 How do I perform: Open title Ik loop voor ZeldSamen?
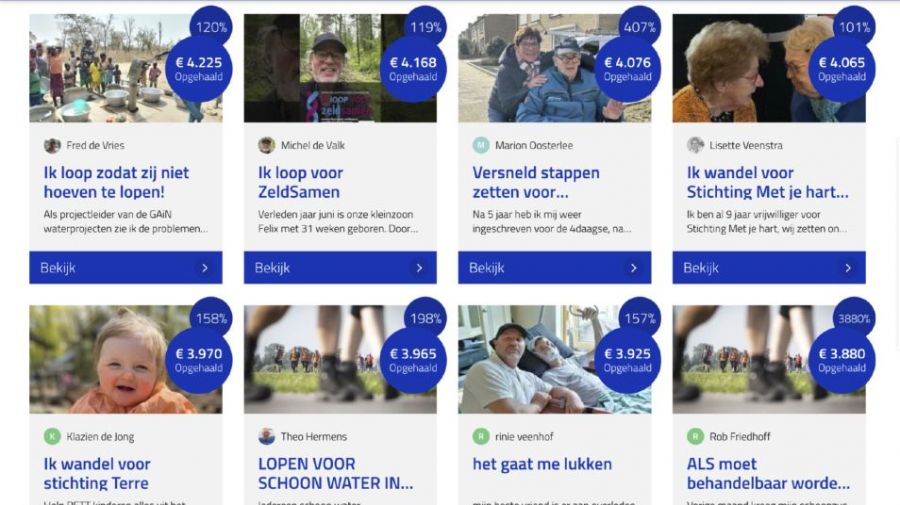point(300,182)
